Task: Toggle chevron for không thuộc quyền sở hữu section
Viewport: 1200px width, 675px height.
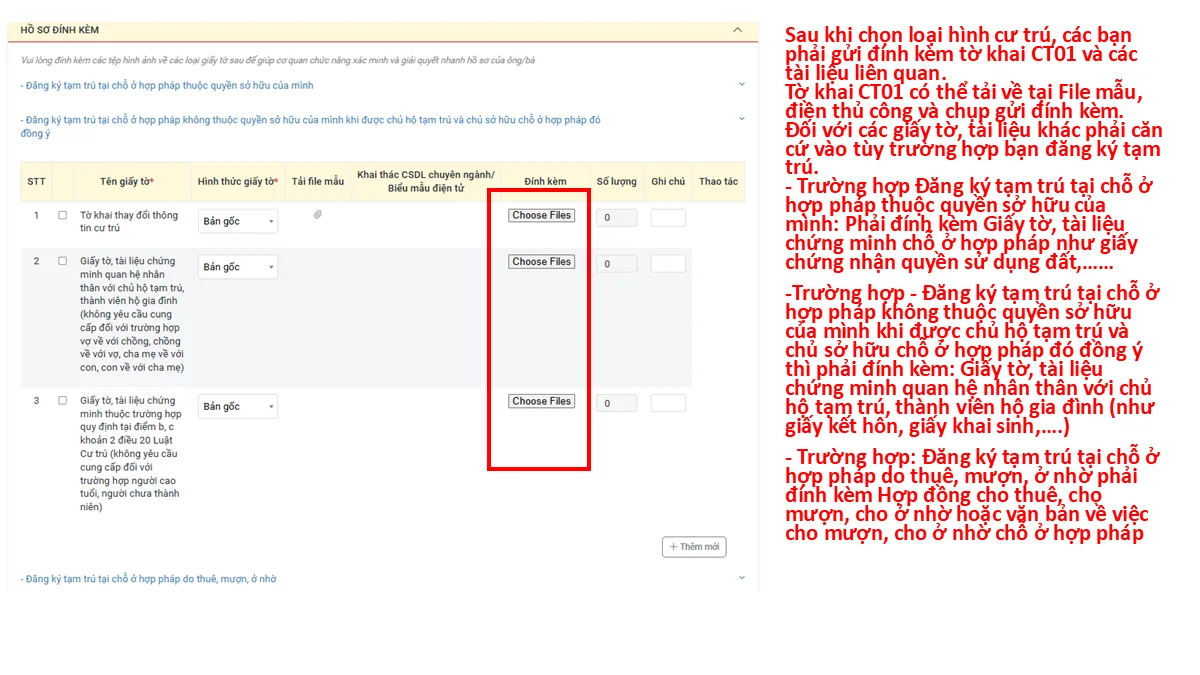Action: [742, 118]
